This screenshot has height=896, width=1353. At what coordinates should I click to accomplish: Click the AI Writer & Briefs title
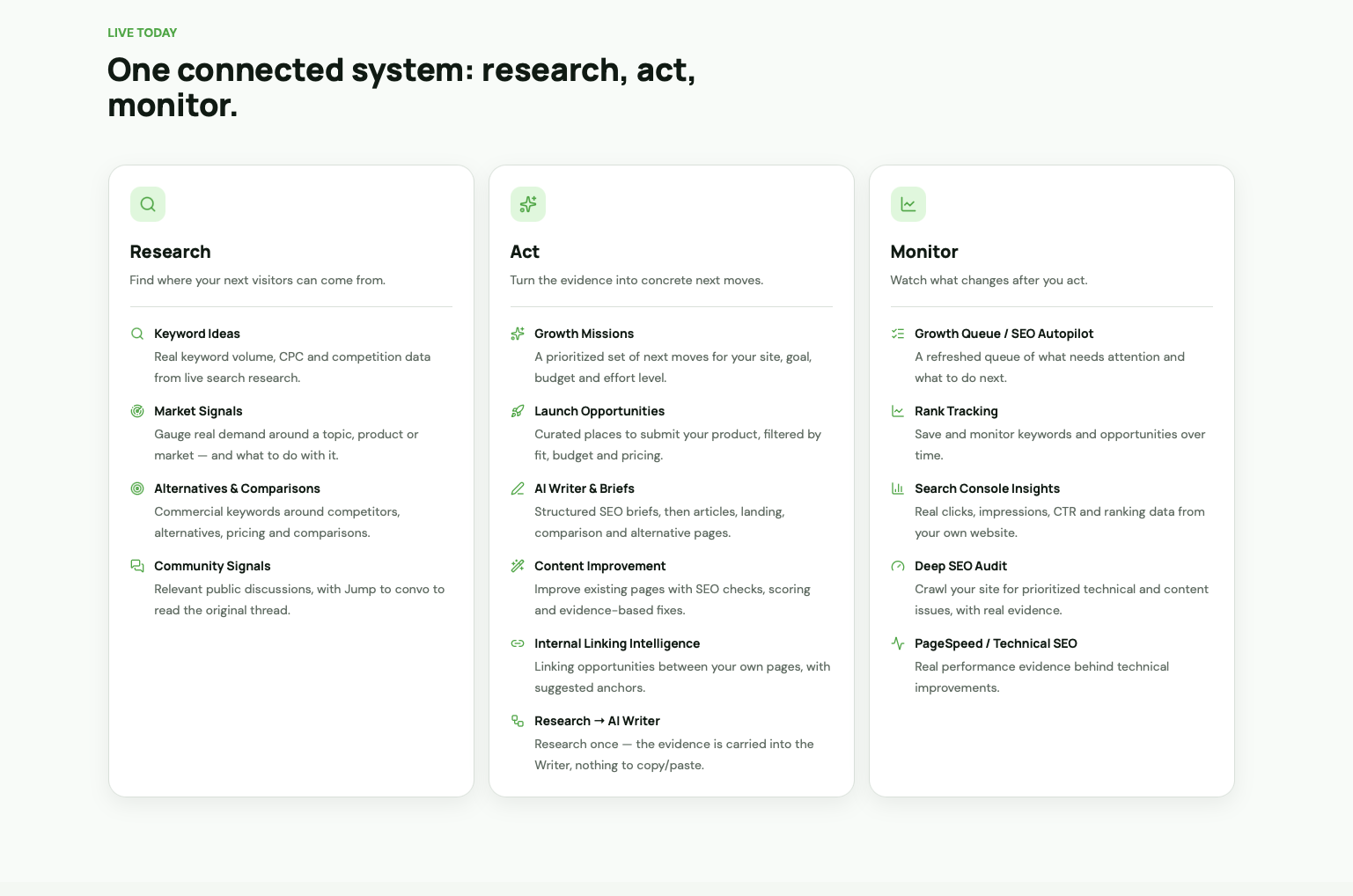pyautogui.click(x=585, y=488)
